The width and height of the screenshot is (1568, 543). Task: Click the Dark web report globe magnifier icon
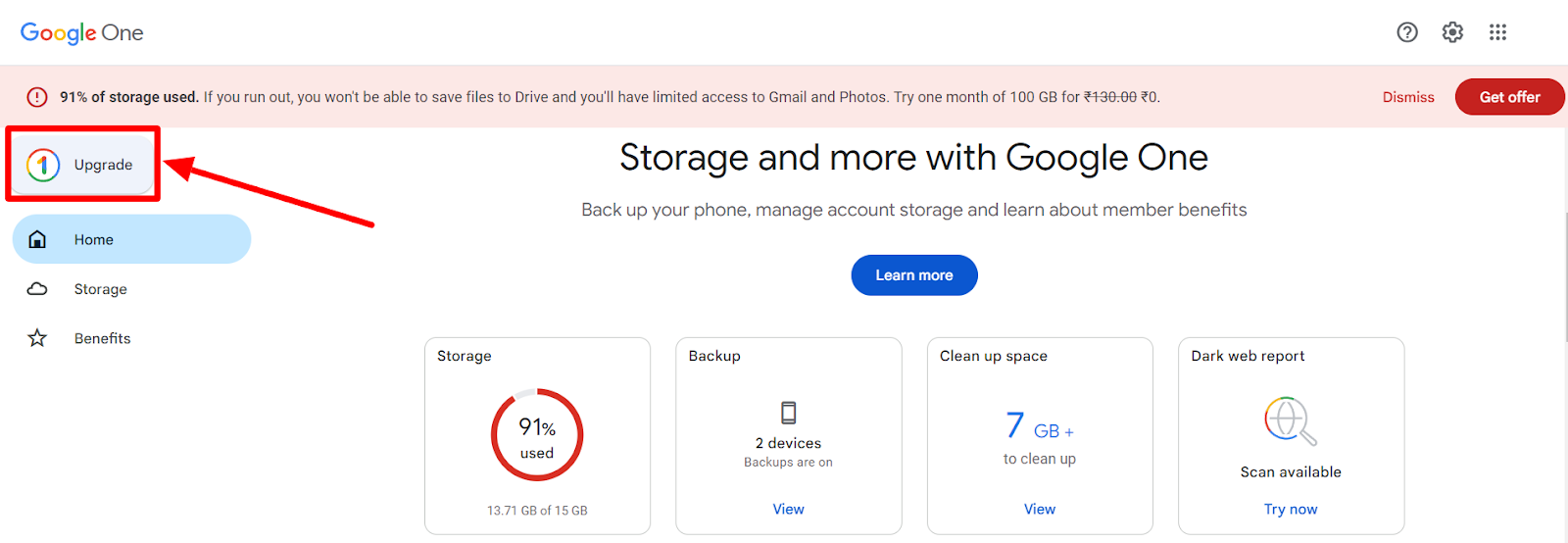pyautogui.click(x=1291, y=420)
